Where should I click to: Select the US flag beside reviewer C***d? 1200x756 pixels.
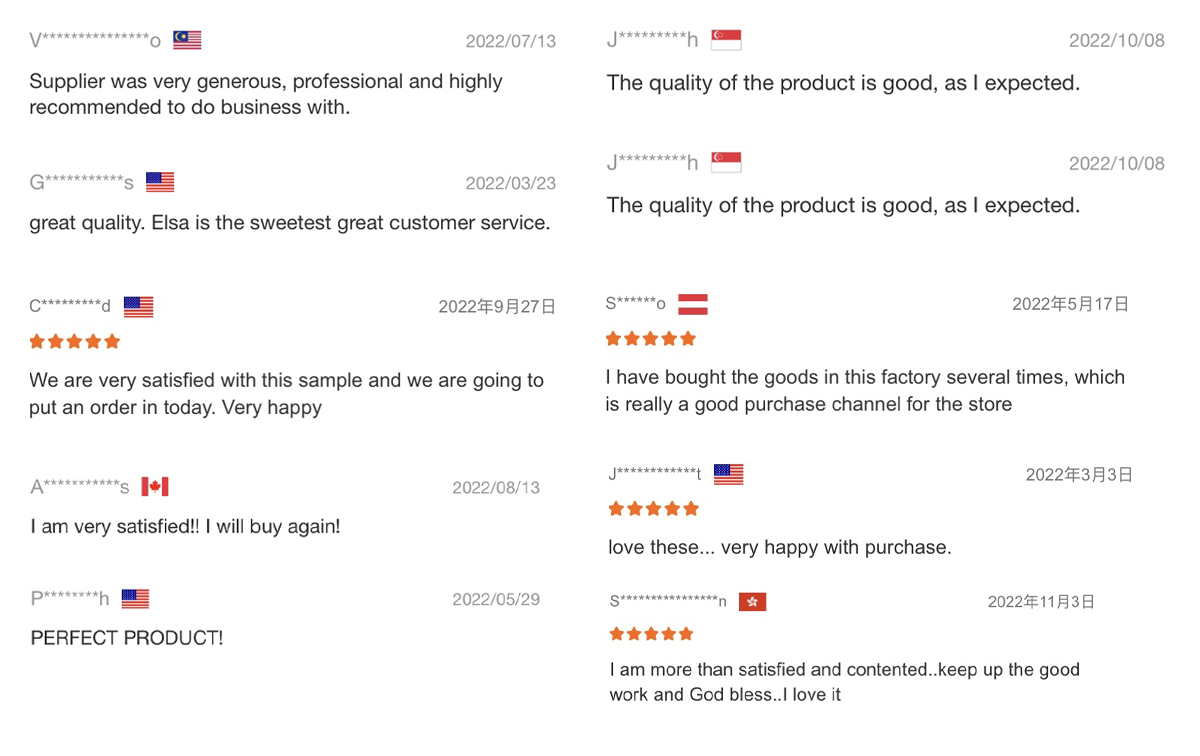(x=139, y=306)
